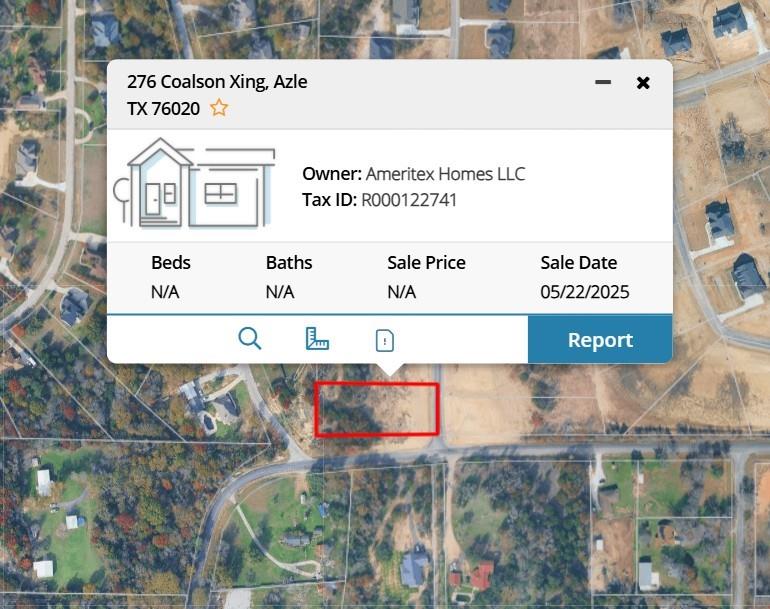Open the property Report
Viewport: 770px width, 609px height.
coord(600,340)
